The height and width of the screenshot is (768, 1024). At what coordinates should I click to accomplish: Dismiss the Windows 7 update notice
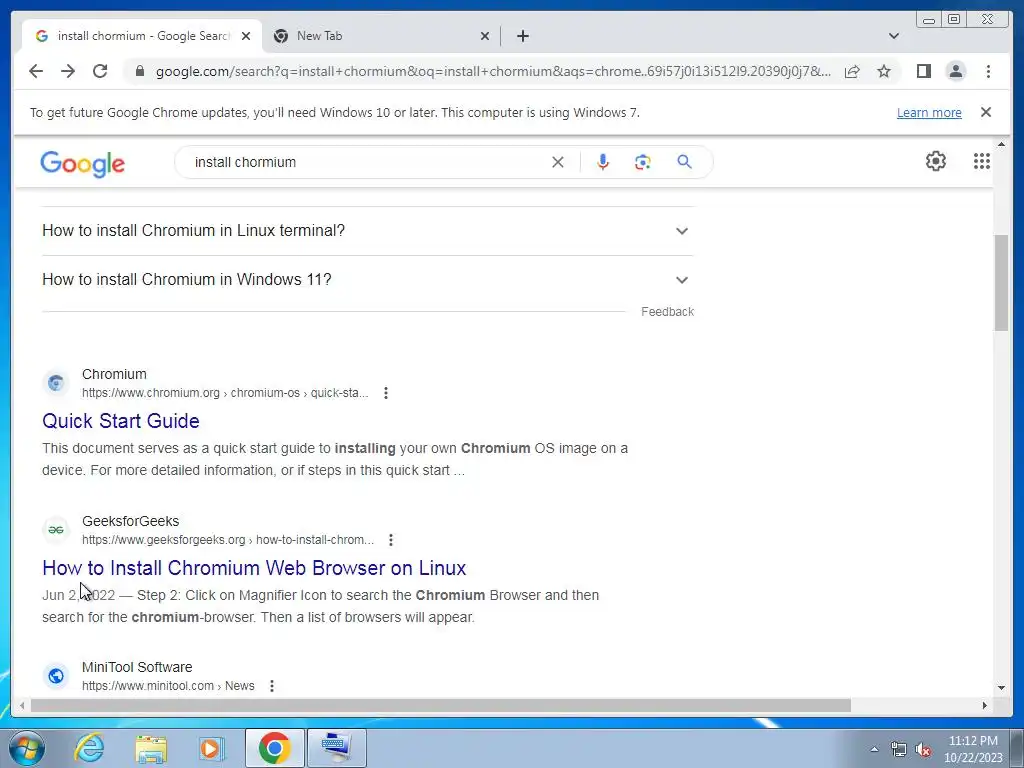tap(985, 112)
